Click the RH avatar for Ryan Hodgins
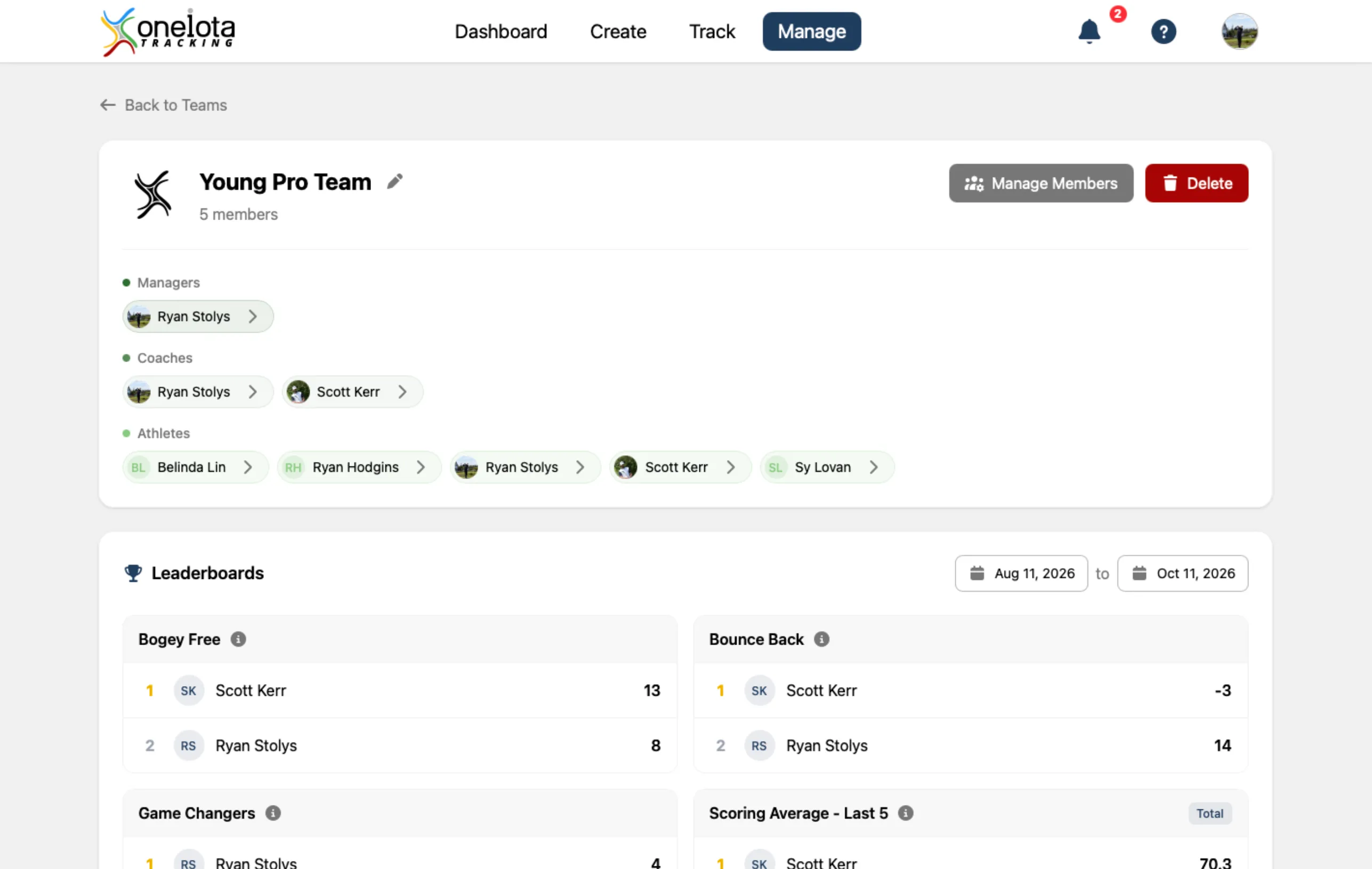 point(293,467)
